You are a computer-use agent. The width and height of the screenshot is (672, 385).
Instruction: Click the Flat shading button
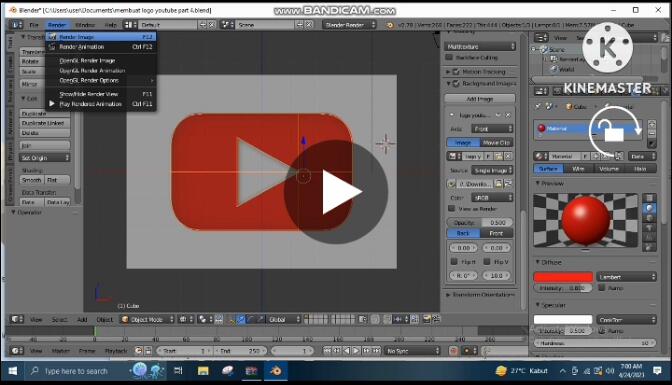(57, 180)
